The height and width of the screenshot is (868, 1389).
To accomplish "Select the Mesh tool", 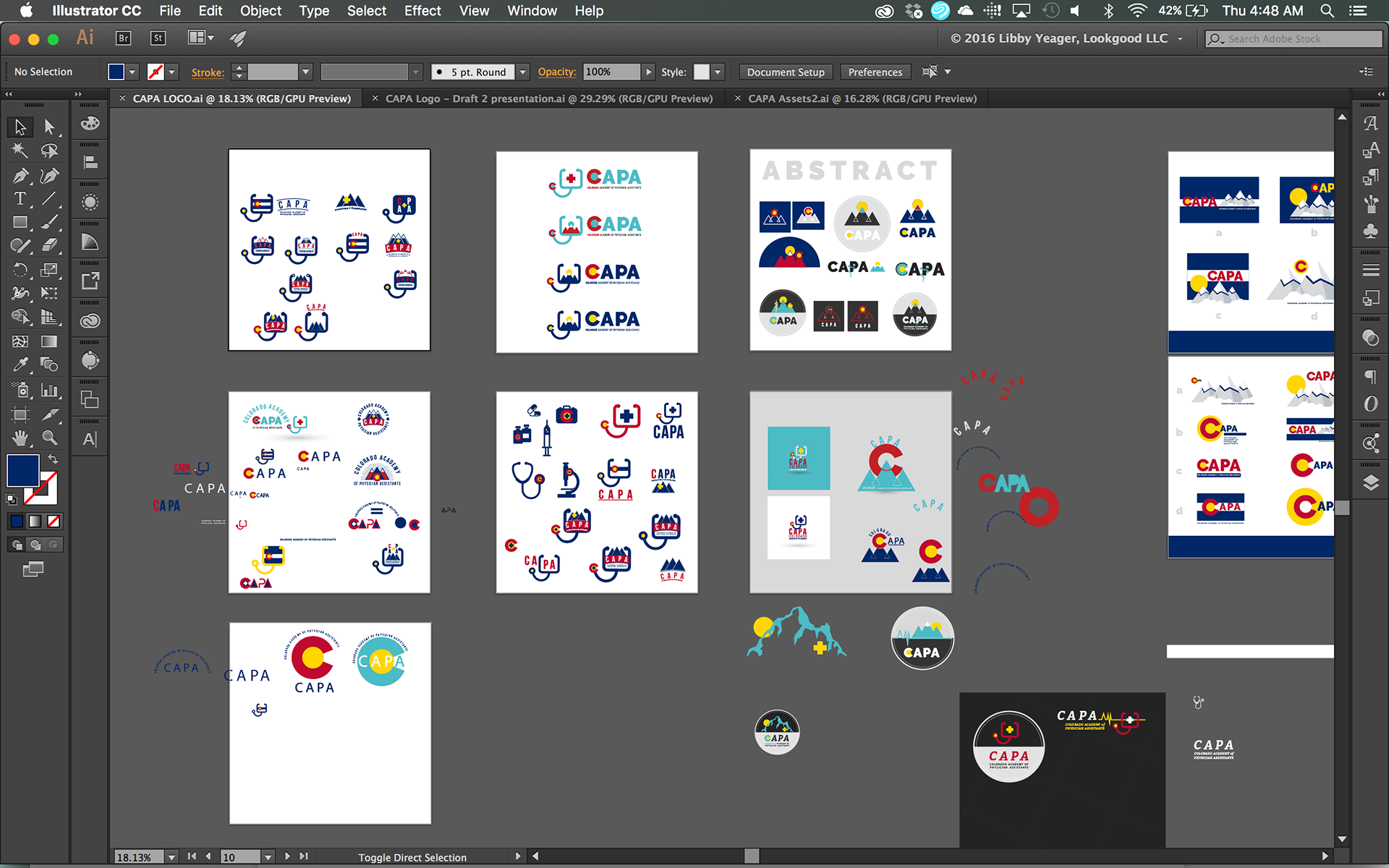I will click(20, 341).
